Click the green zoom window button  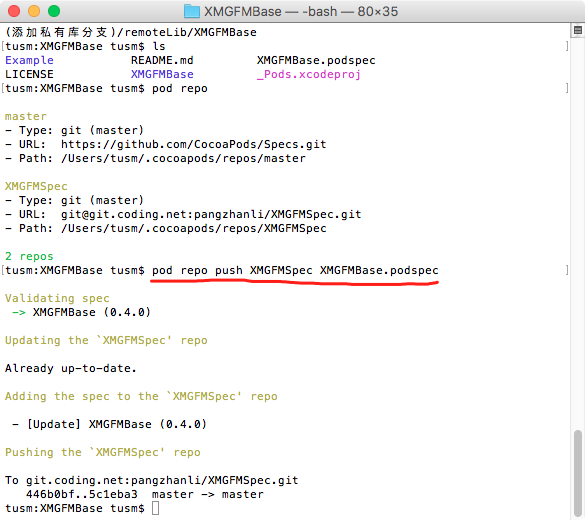tap(54, 11)
